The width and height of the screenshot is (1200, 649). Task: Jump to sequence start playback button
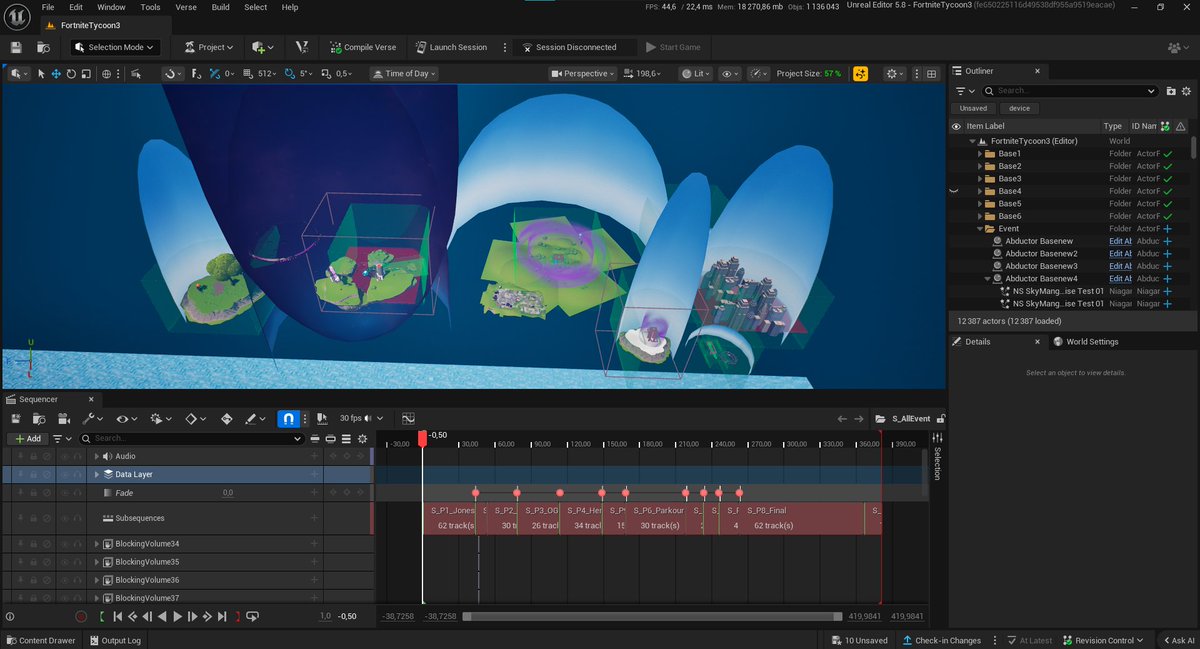pyautogui.click(x=117, y=617)
